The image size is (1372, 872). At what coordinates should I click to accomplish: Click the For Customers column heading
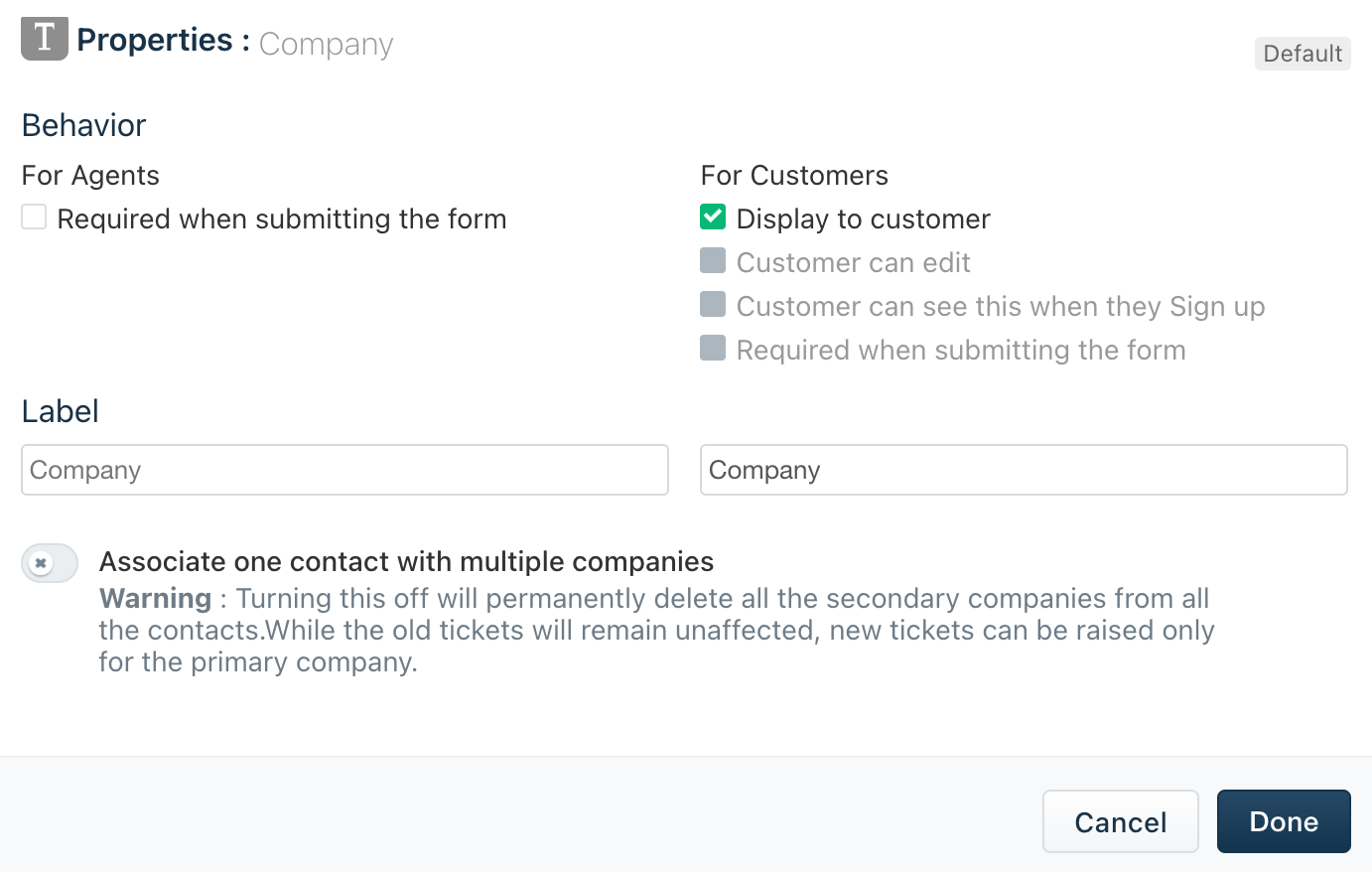click(794, 176)
